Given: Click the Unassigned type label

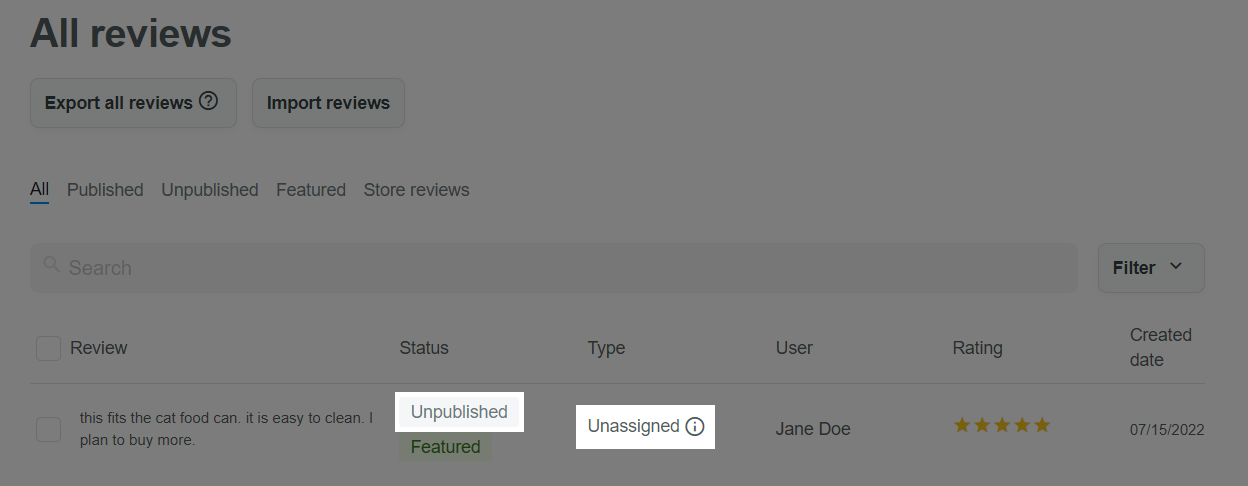Looking at the screenshot, I should [633, 427].
